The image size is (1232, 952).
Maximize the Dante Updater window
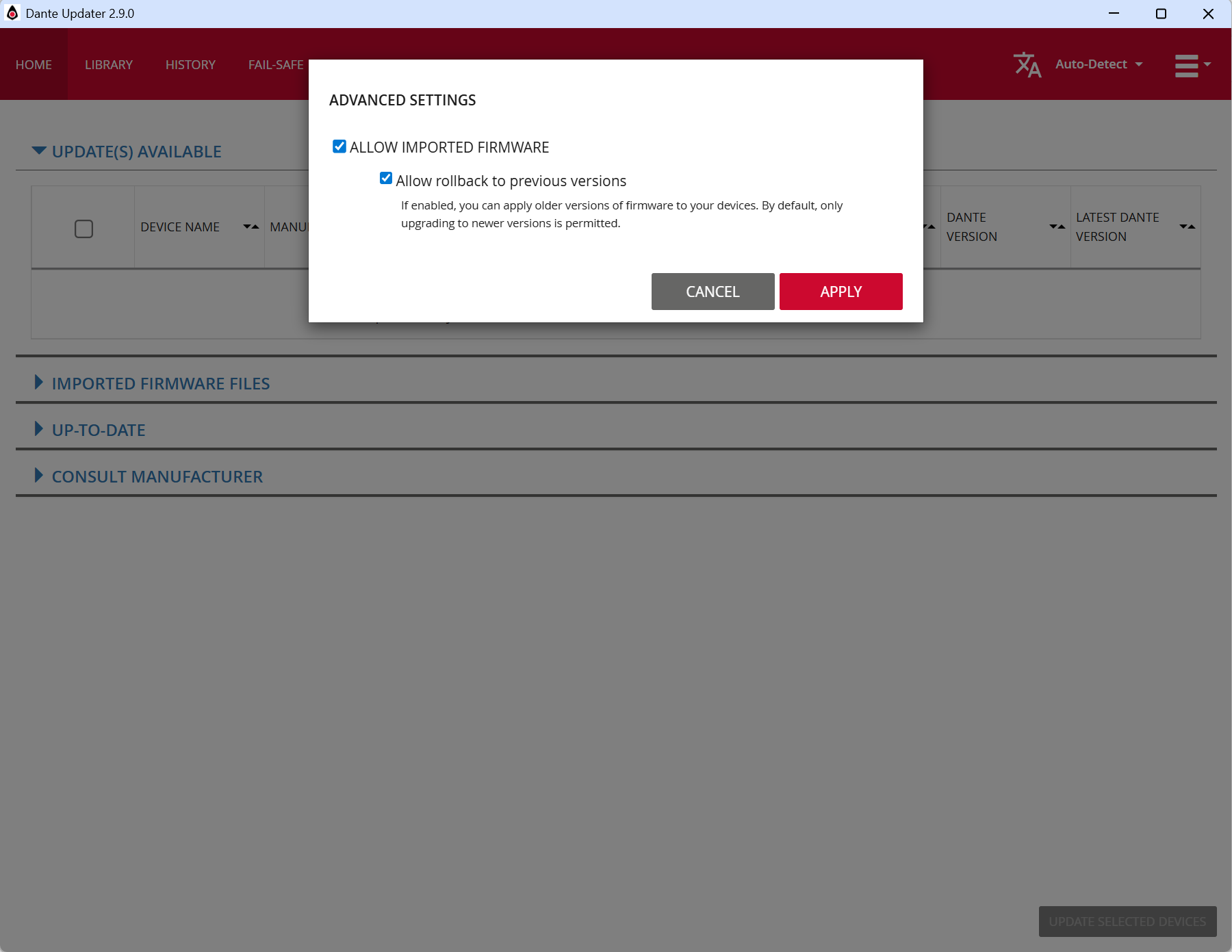[1161, 14]
